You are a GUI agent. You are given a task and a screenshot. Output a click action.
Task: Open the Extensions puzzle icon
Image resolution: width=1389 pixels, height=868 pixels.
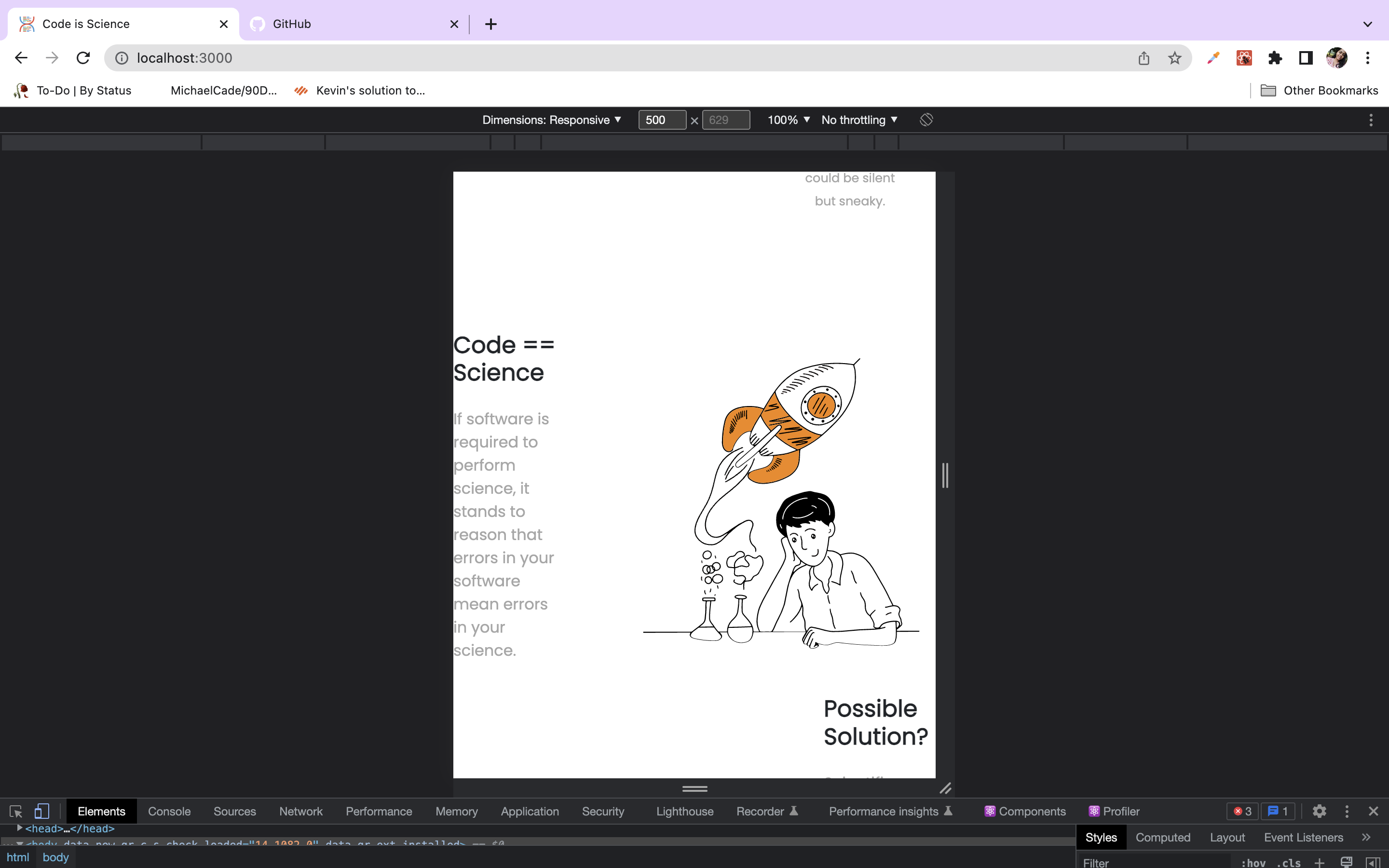(x=1275, y=58)
